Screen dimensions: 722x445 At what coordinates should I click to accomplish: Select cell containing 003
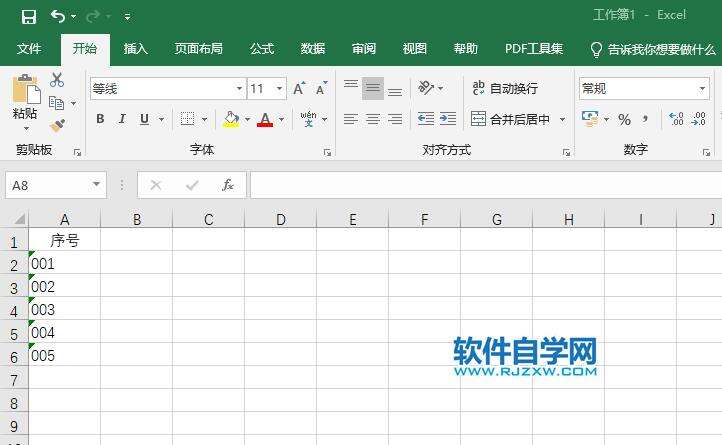tap(64, 310)
